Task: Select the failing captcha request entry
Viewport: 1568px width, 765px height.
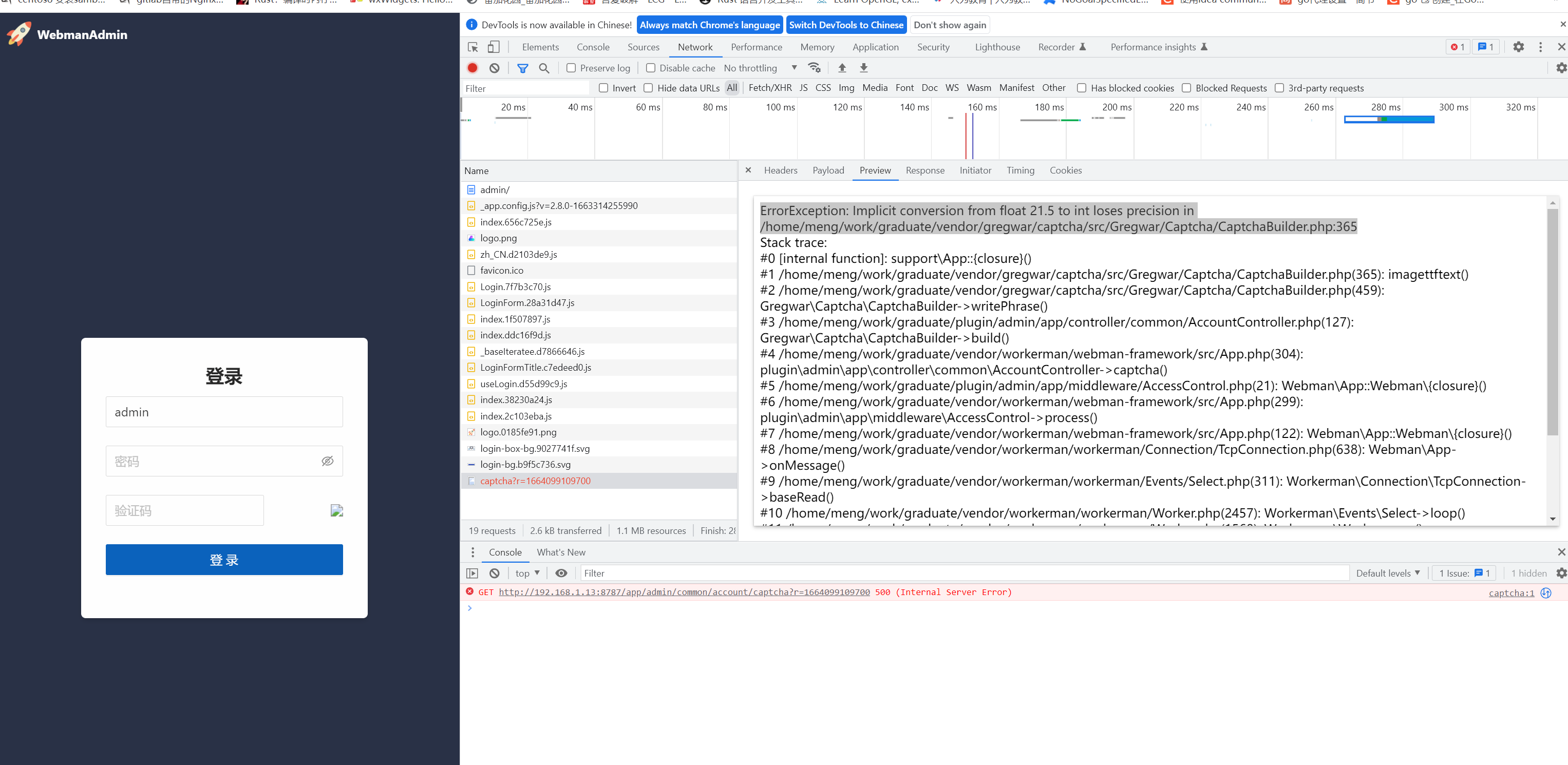Action: tap(536, 481)
